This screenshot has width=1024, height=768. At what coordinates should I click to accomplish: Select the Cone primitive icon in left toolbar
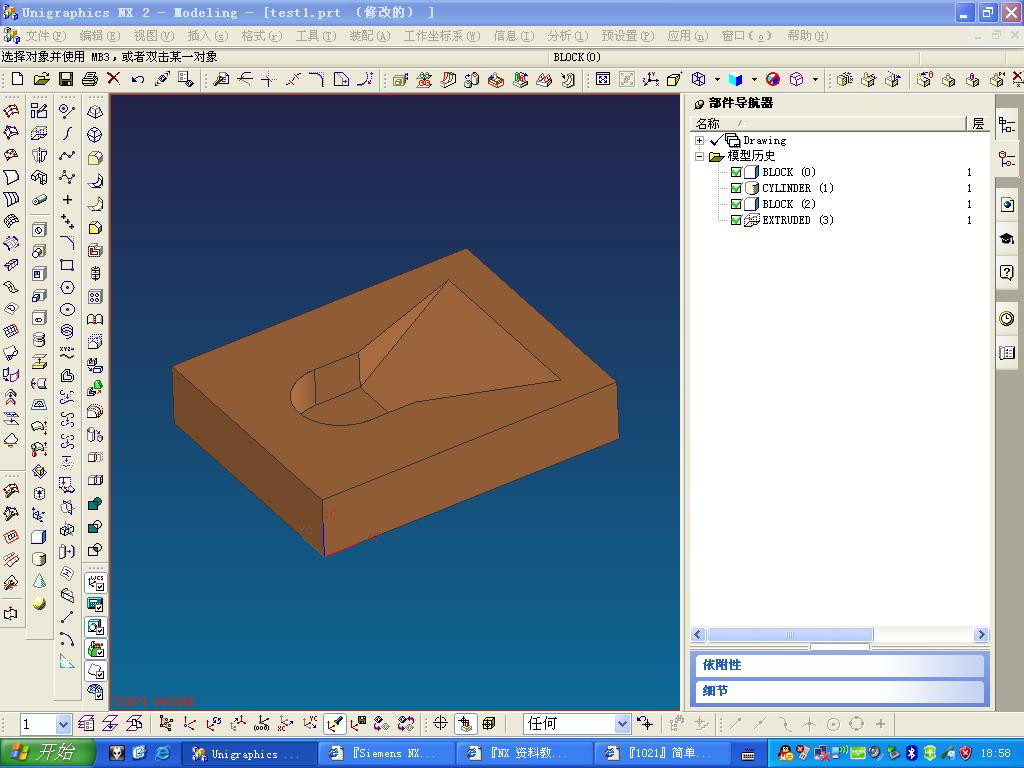click(39, 581)
